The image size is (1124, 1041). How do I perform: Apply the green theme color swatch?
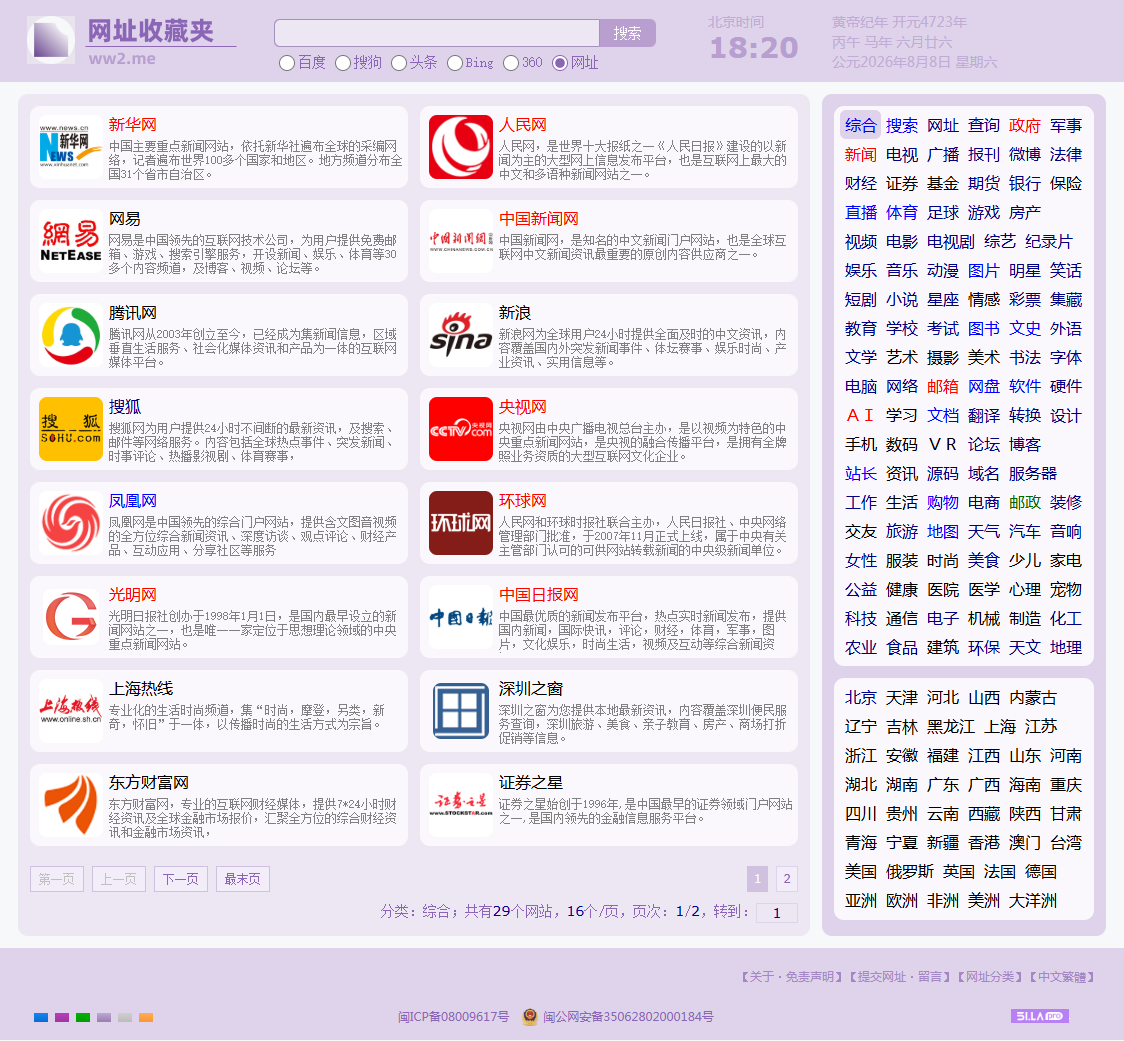(x=83, y=1017)
